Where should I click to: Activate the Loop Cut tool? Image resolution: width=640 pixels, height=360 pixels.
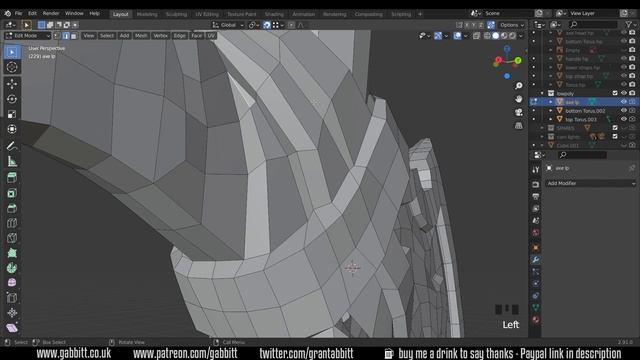coord(12,223)
